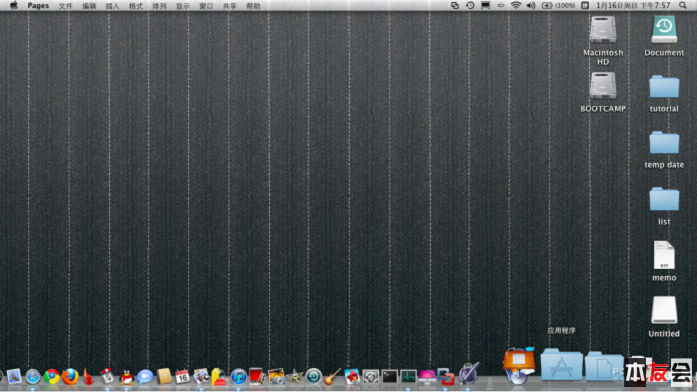Open the Documents folder stack in Dock
The image size is (697, 392).
click(604, 366)
